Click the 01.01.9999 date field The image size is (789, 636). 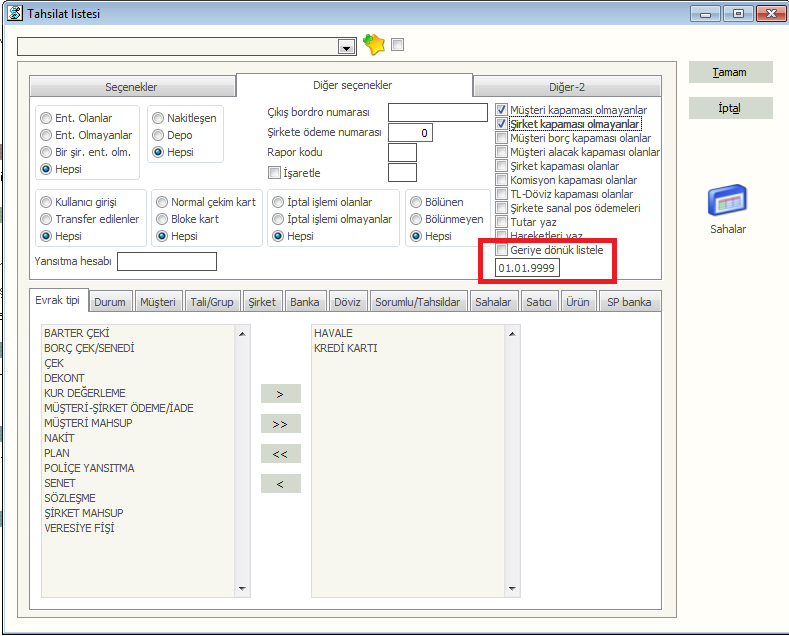[x=527, y=269]
